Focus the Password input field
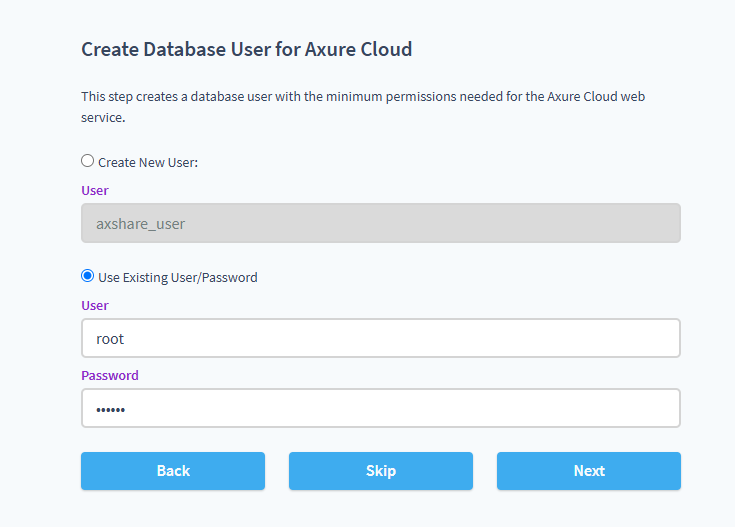Image resolution: width=735 pixels, height=527 pixels. tap(380, 408)
